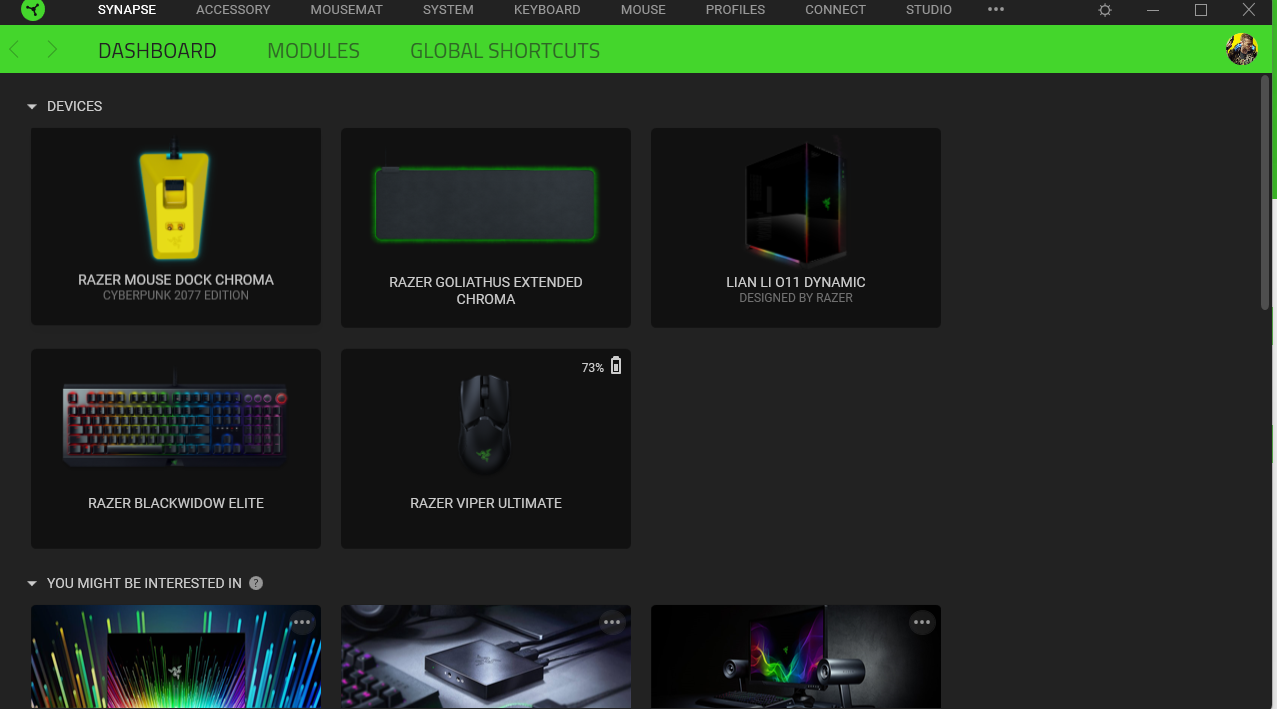
Task: Click the Razer logo icon
Action: click(33, 10)
